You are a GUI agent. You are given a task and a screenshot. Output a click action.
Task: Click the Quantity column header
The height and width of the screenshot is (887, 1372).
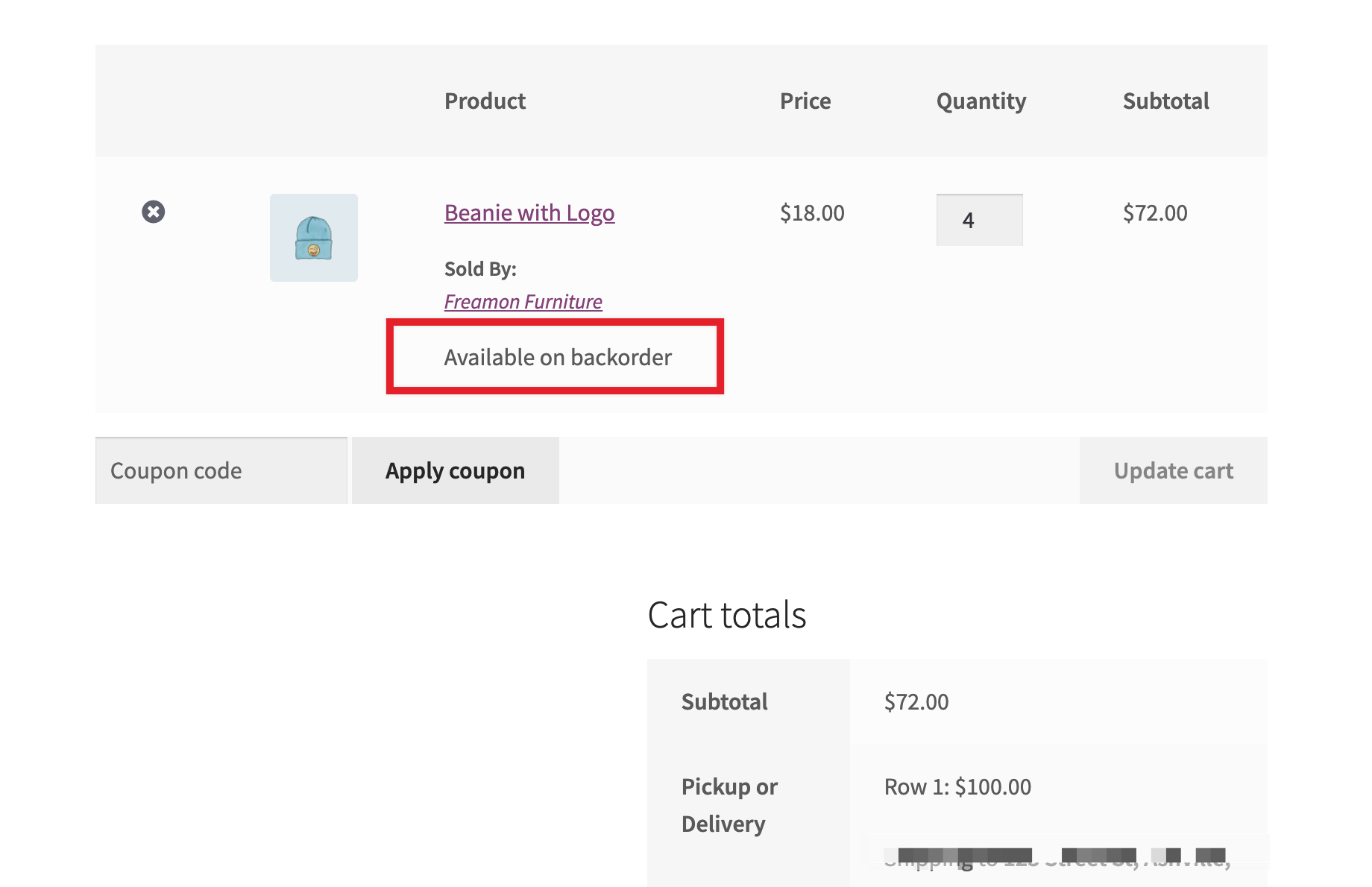coord(981,101)
